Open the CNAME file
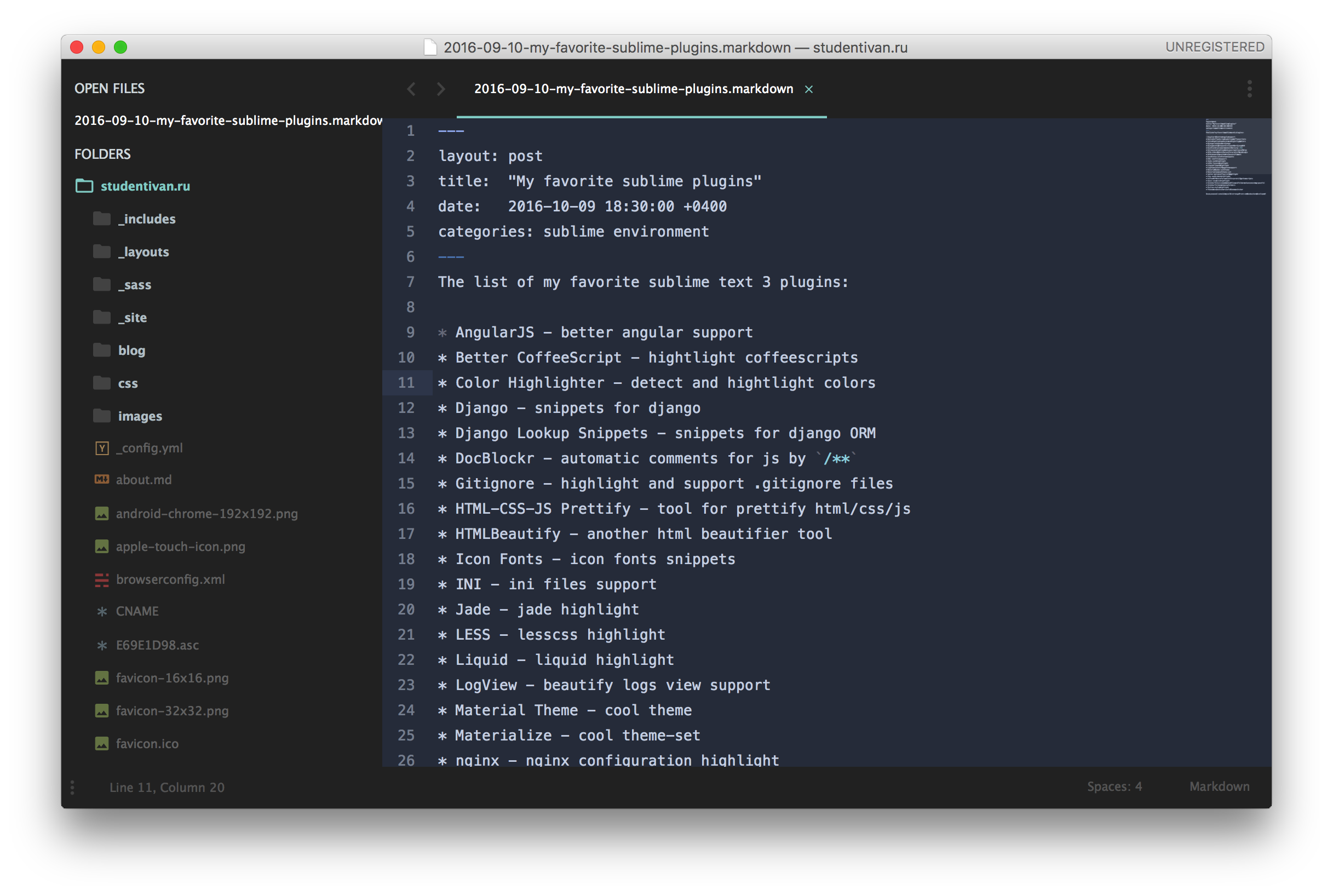The image size is (1333, 896). click(x=137, y=611)
